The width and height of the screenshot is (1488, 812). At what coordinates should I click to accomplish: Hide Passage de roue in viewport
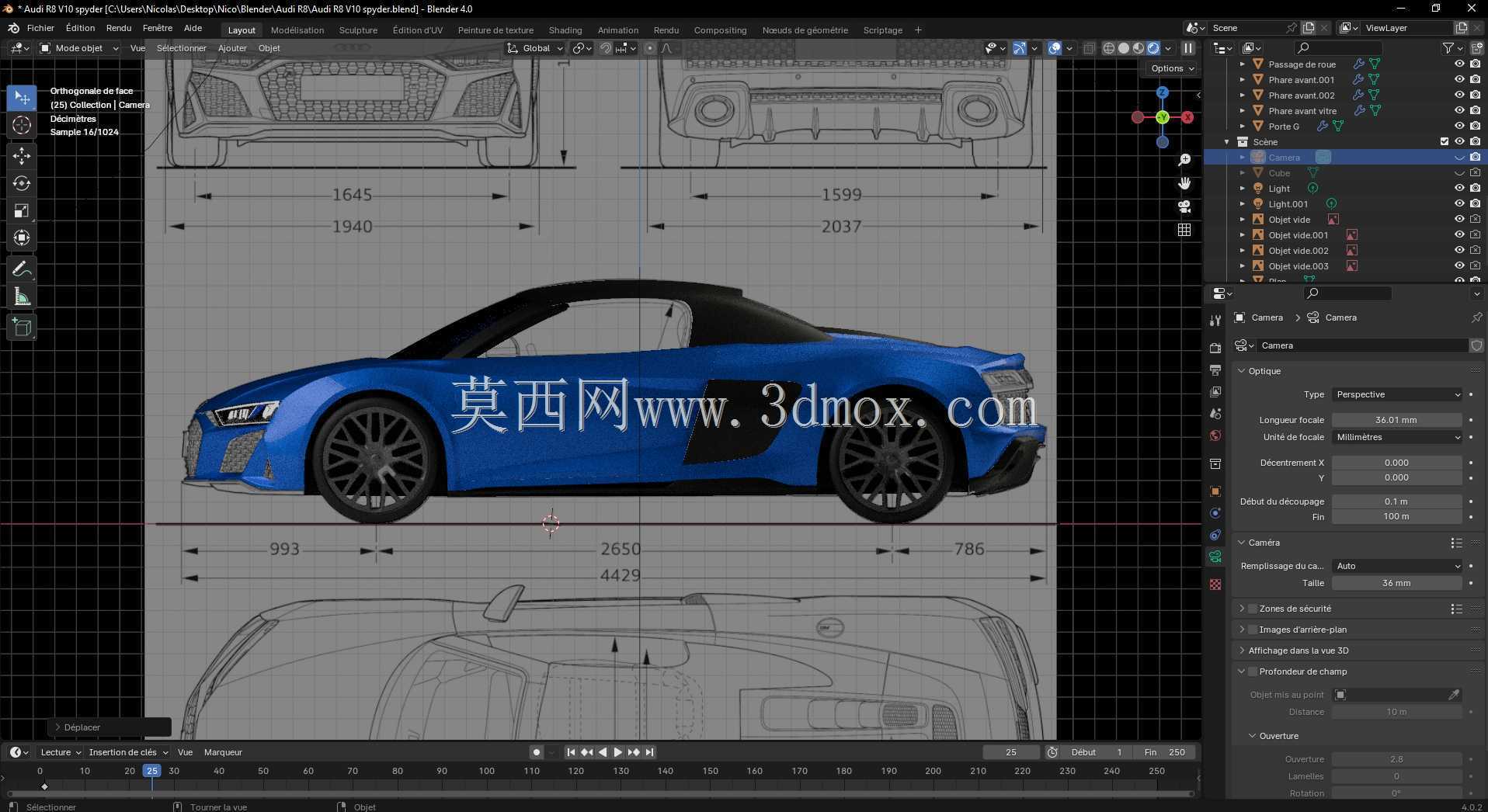click(1459, 64)
